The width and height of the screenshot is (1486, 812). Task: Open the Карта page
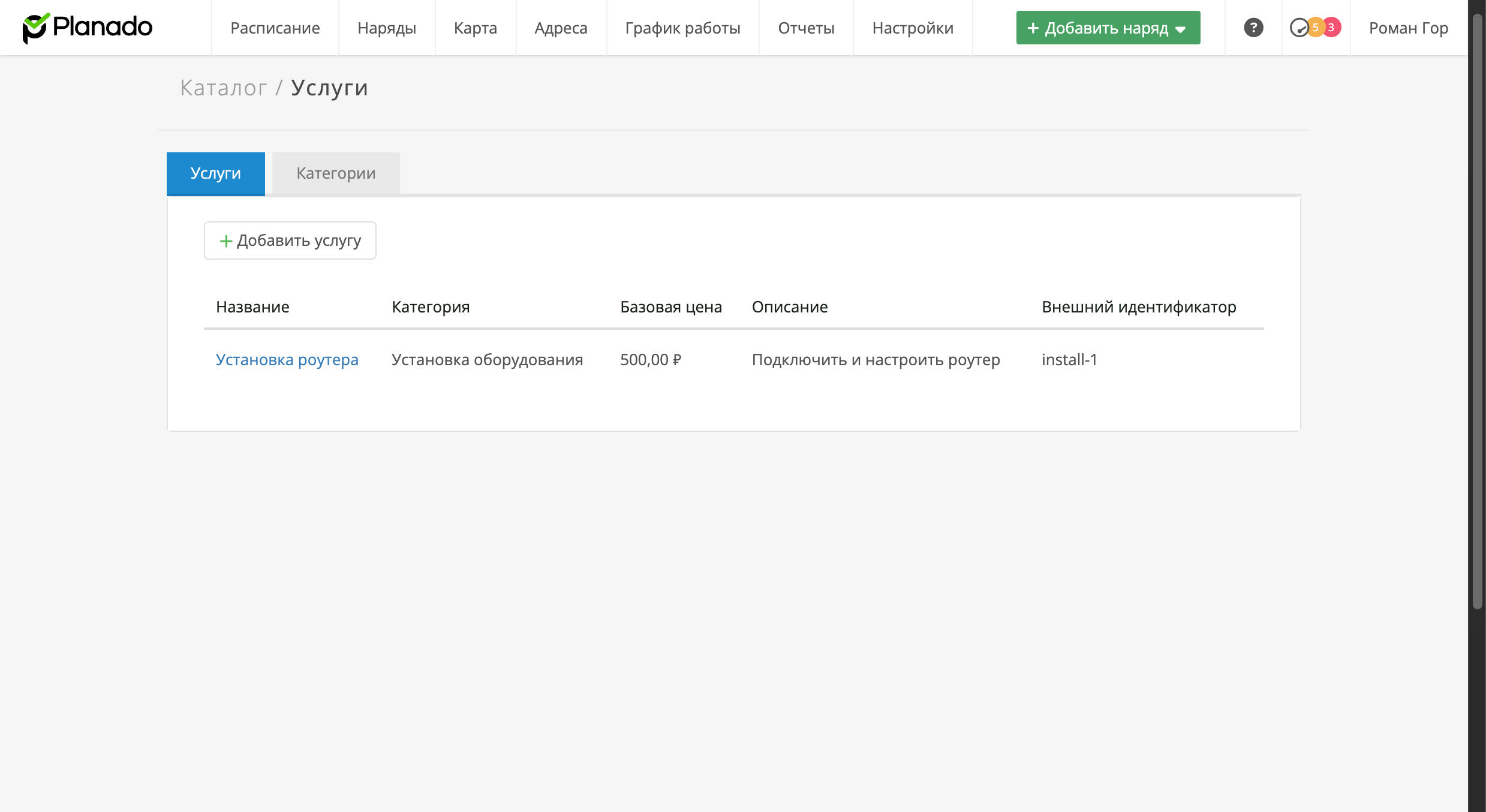tap(476, 28)
